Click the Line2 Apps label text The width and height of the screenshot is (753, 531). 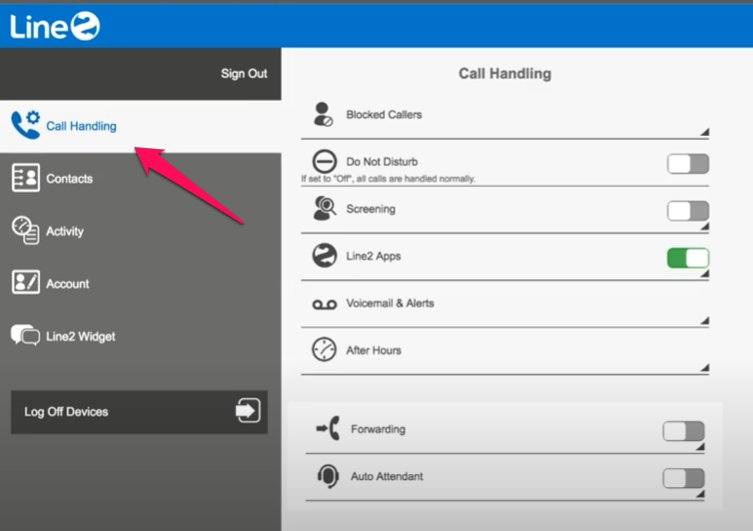(373, 256)
